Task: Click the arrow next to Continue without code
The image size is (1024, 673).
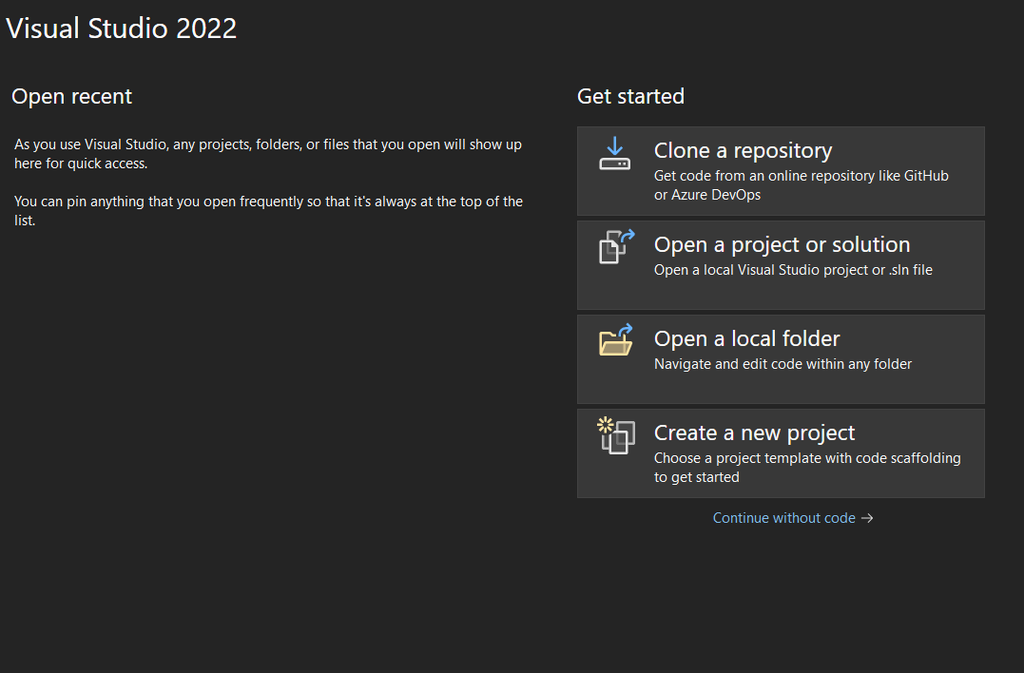Action: click(x=867, y=518)
